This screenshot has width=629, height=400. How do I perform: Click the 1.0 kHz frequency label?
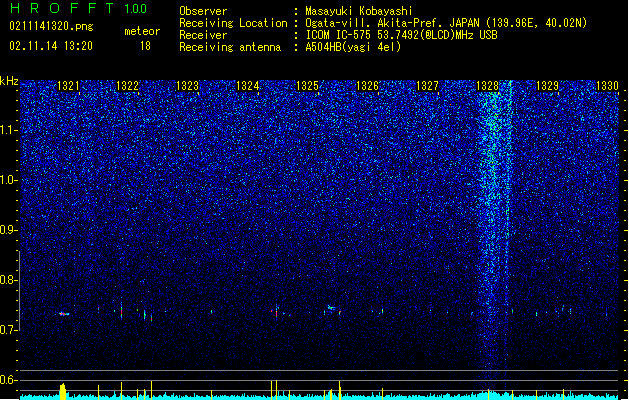point(8,180)
